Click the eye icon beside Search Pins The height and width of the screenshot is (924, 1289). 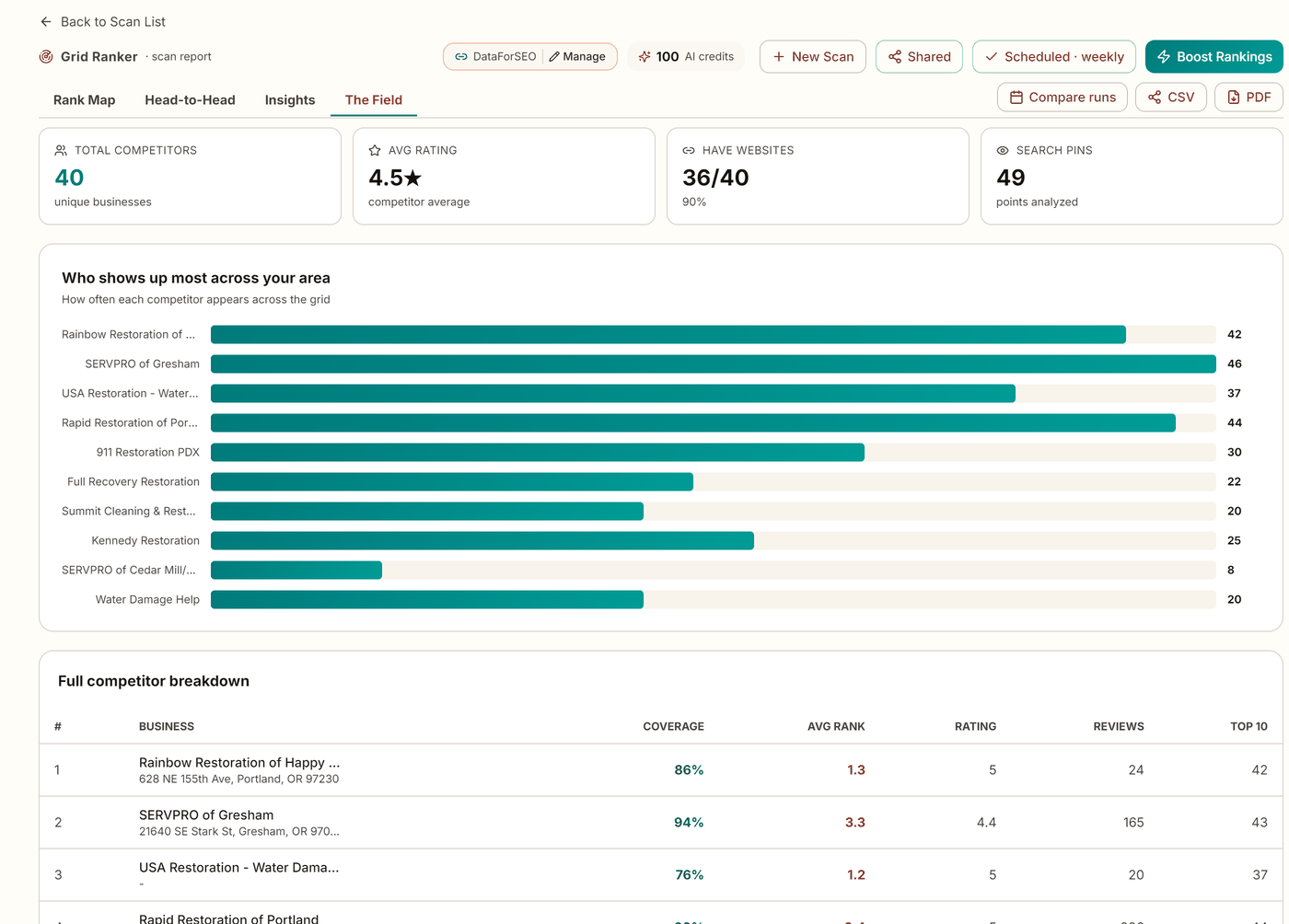point(1003,151)
